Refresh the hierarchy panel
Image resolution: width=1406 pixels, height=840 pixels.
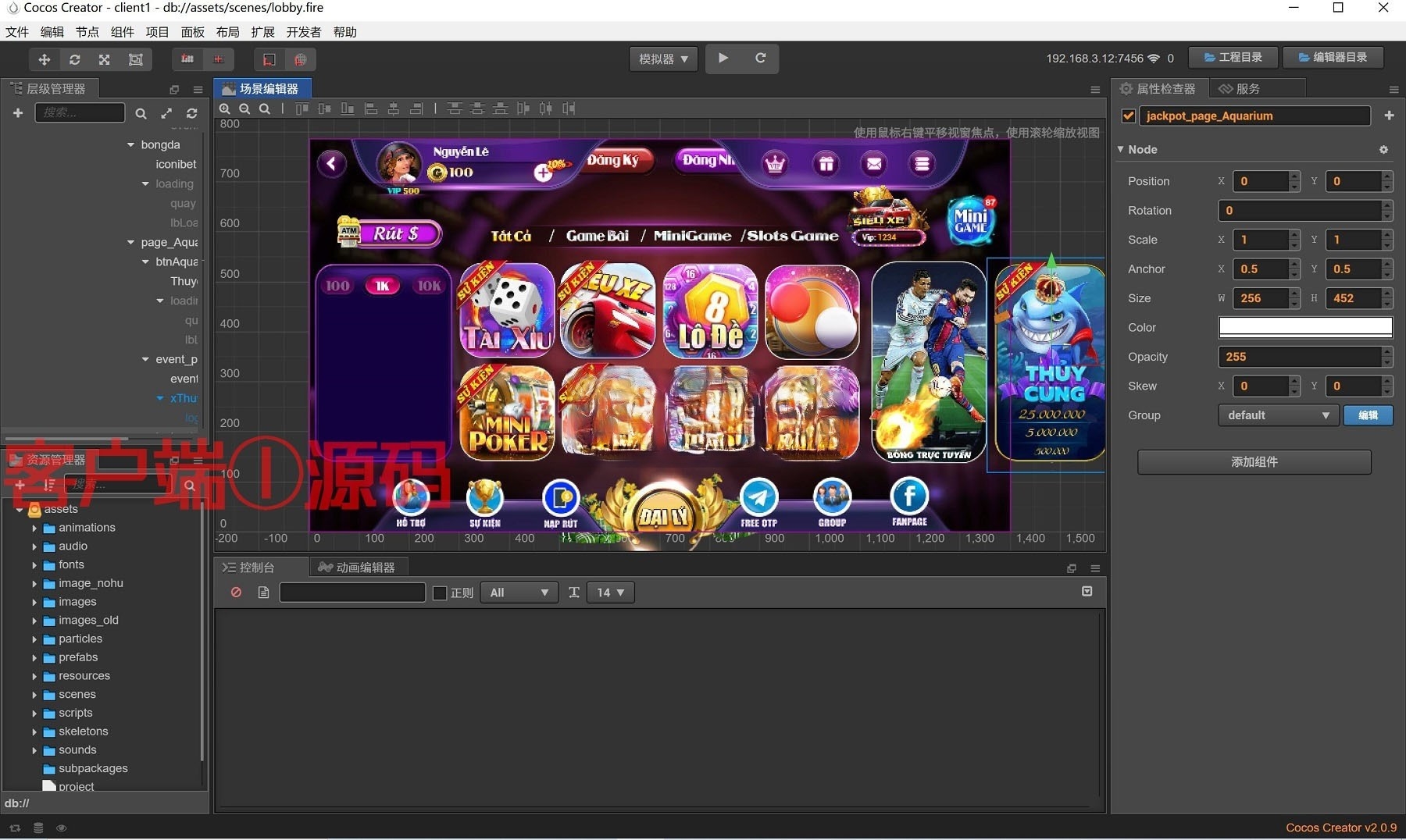[191, 114]
